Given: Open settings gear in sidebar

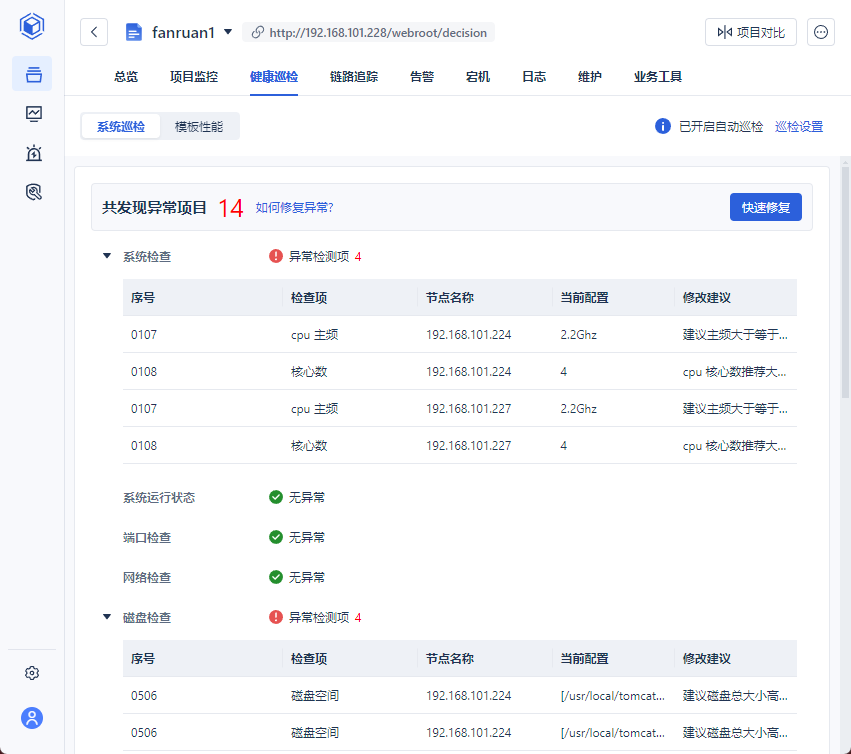Looking at the screenshot, I should 32,673.
